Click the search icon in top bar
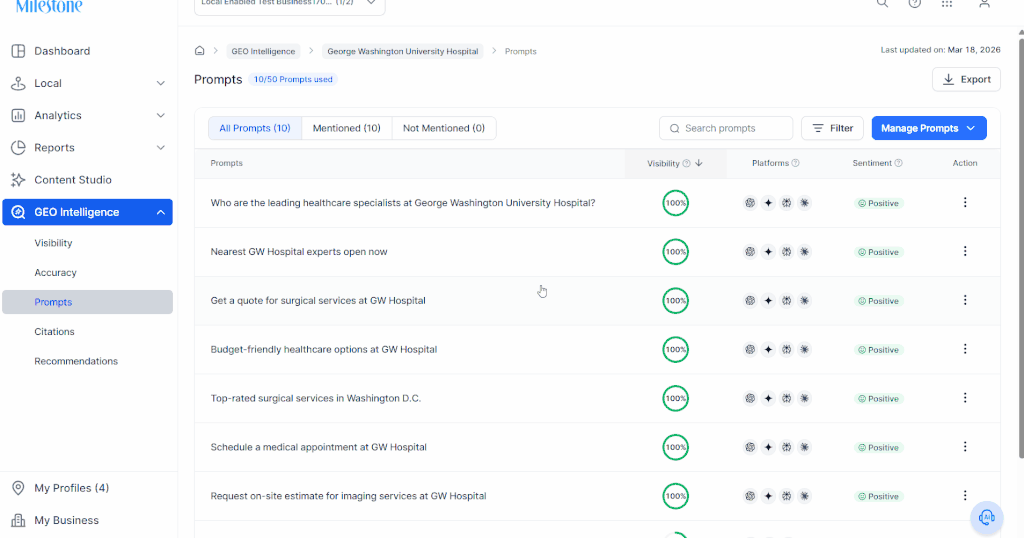The height and width of the screenshot is (538, 1024). pos(882,3)
